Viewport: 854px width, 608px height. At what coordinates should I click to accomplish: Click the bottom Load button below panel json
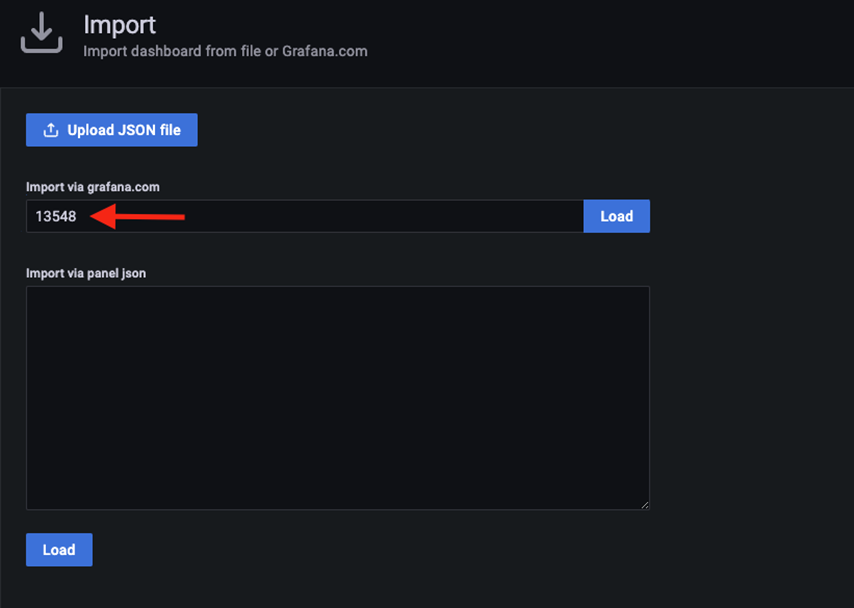point(59,550)
